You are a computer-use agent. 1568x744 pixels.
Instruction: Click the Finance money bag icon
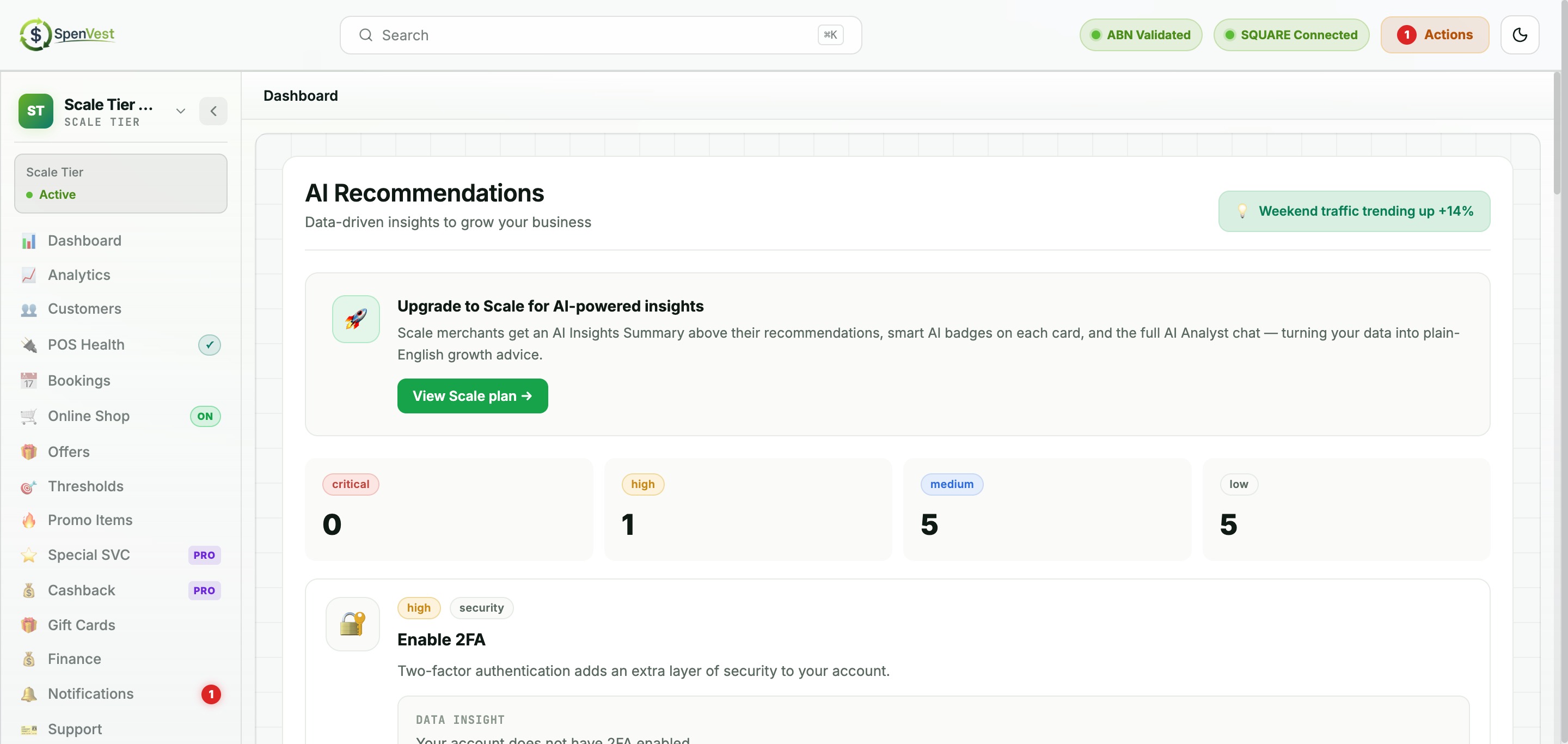pyautogui.click(x=29, y=660)
